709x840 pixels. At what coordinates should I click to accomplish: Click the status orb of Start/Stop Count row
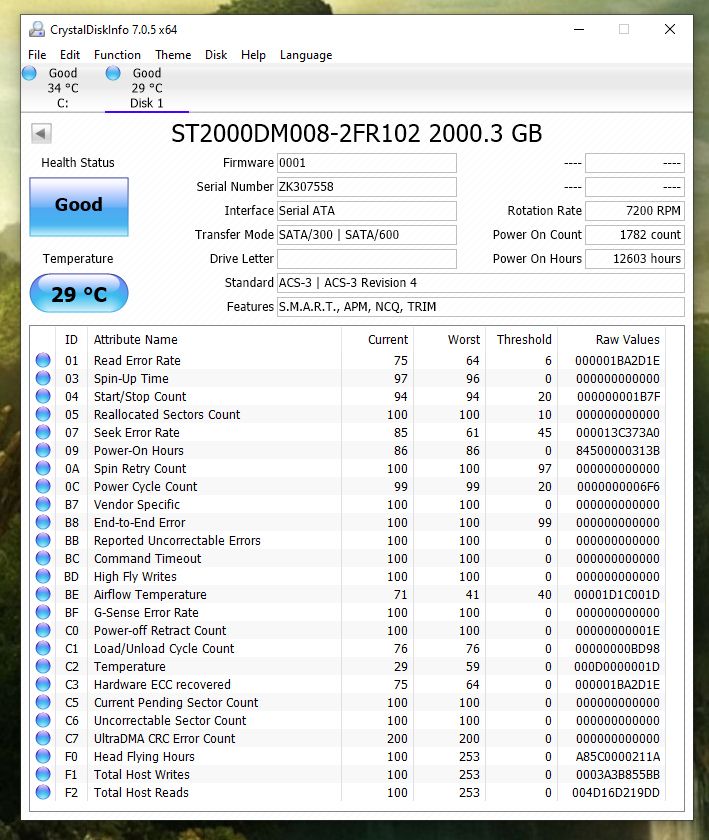point(43,396)
